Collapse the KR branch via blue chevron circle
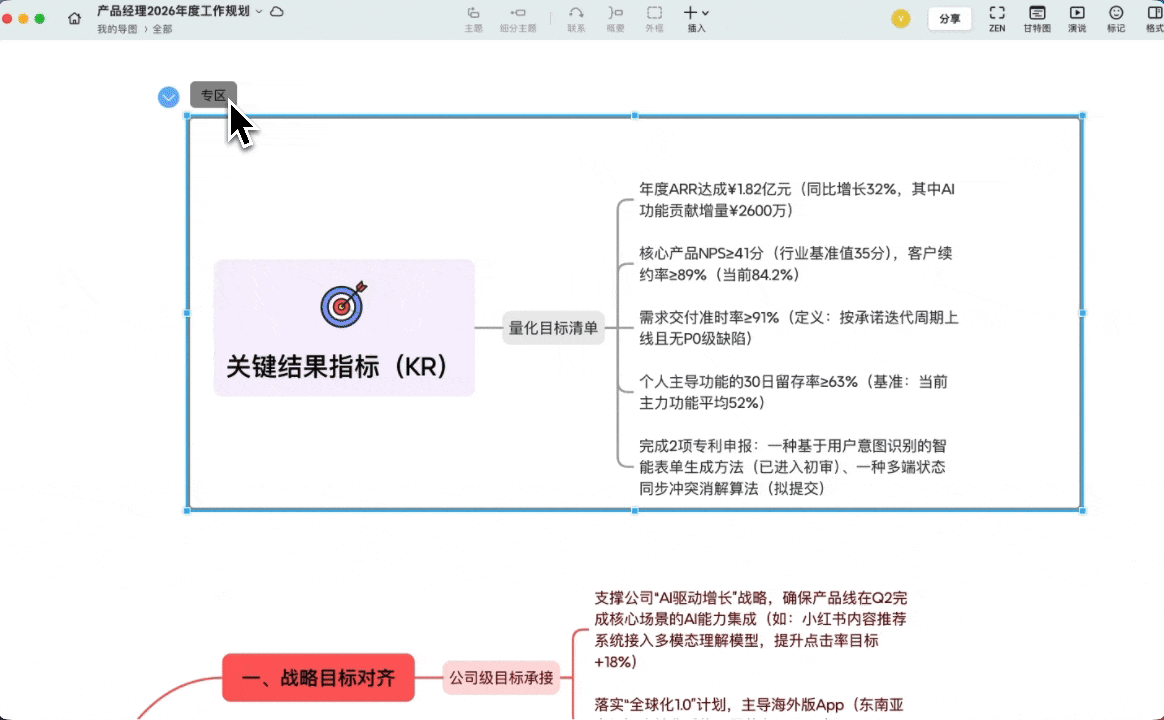 click(168, 97)
